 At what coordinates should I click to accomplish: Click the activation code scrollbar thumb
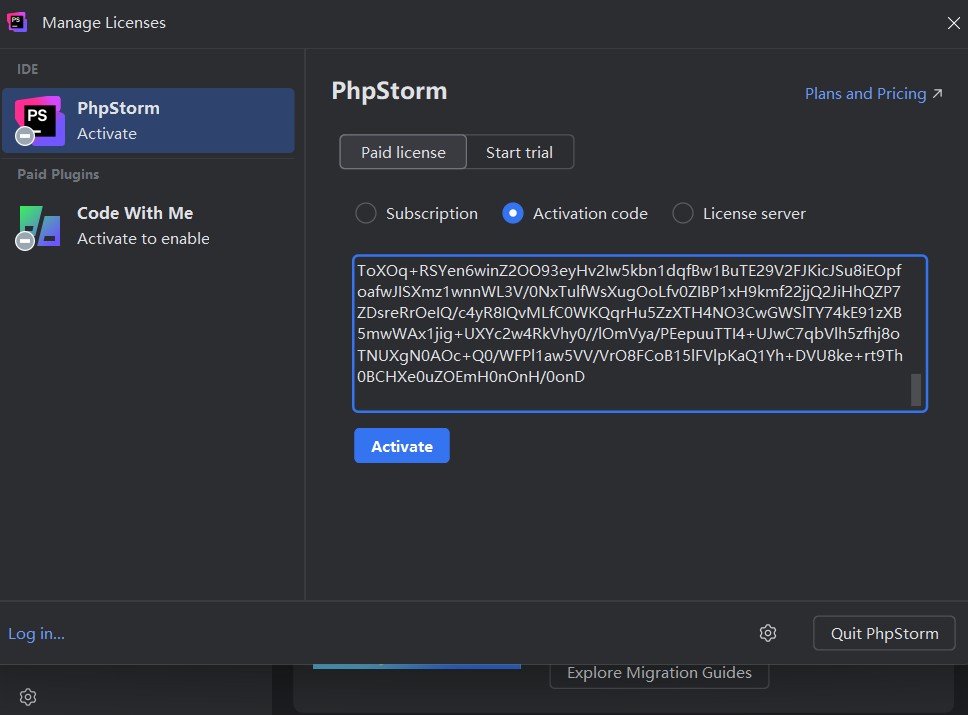click(x=916, y=390)
